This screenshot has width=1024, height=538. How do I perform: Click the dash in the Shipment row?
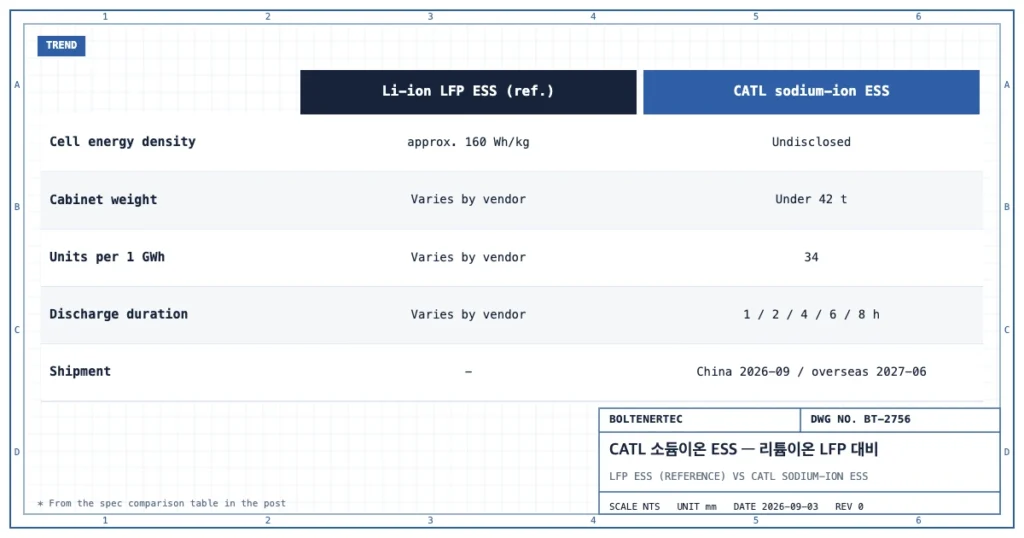(x=468, y=372)
